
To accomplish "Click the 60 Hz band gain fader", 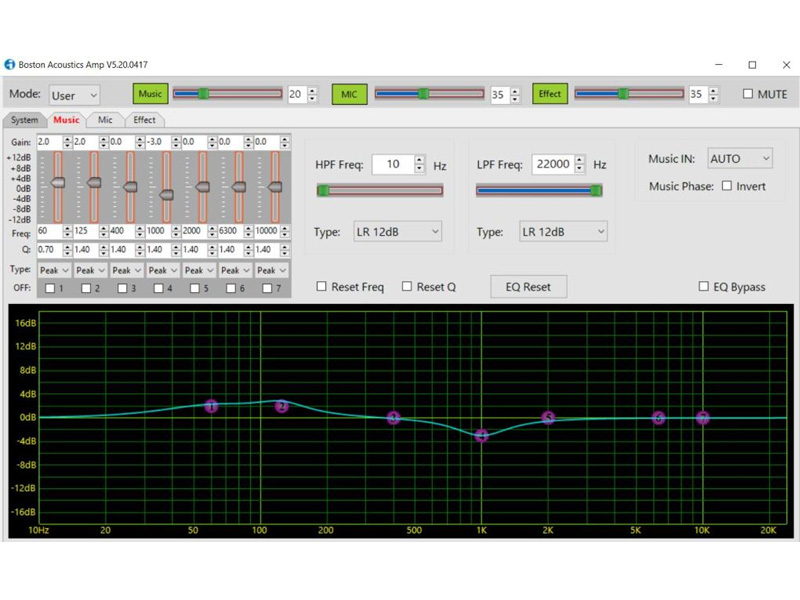I will 58,183.
